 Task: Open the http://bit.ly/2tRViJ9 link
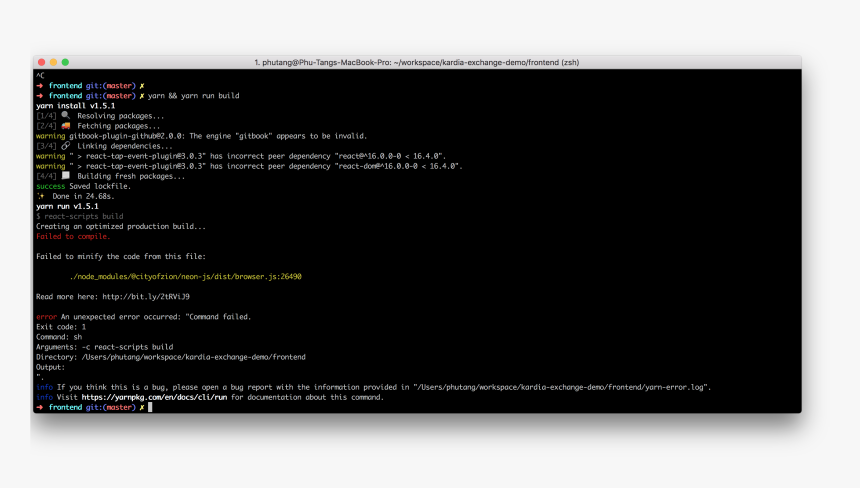tap(146, 297)
